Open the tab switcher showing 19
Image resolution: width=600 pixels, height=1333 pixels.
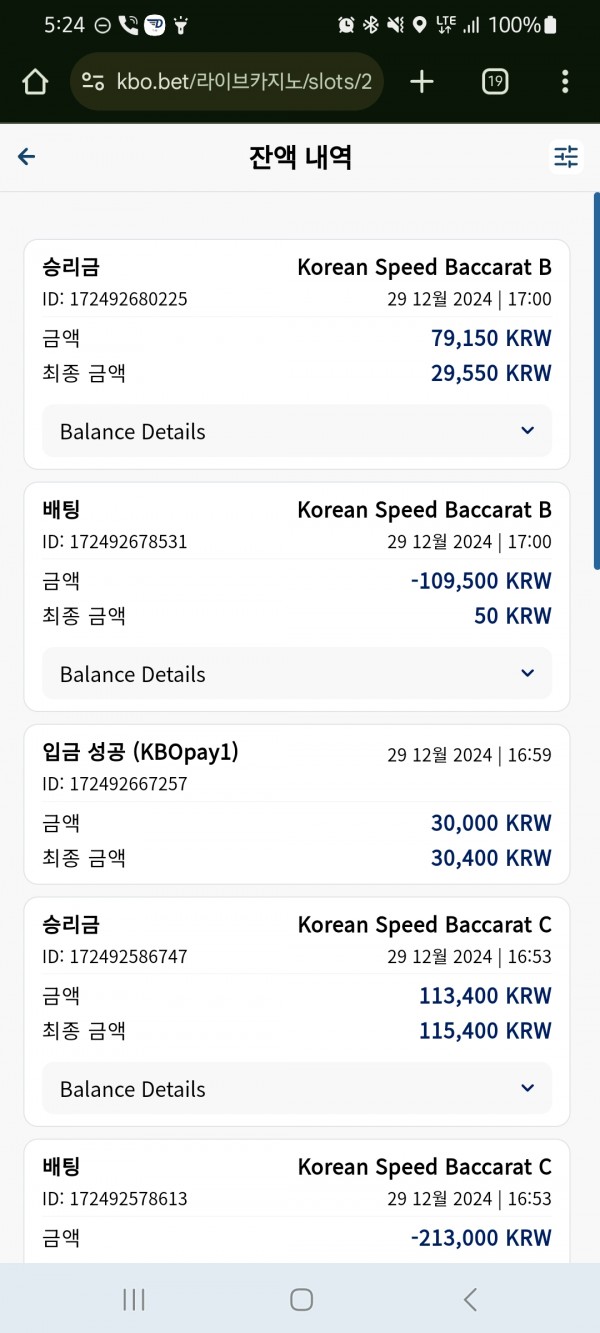coord(495,82)
